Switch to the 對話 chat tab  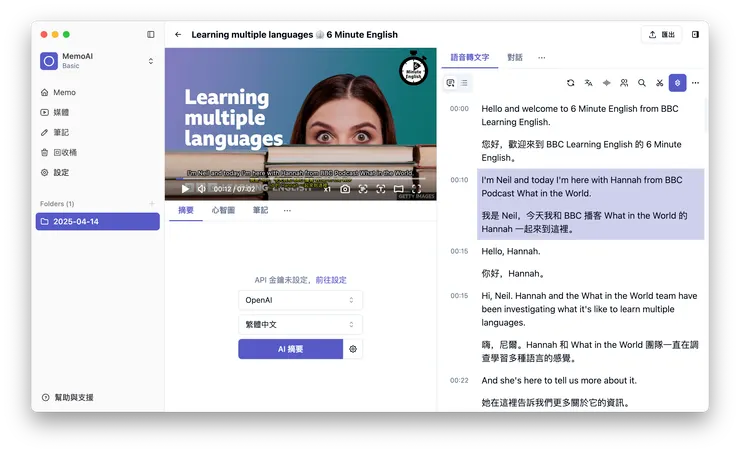tap(515, 58)
